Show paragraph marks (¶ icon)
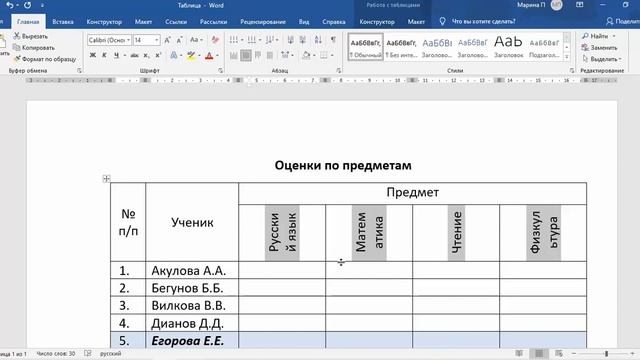The width and height of the screenshot is (640, 360). [x=333, y=40]
